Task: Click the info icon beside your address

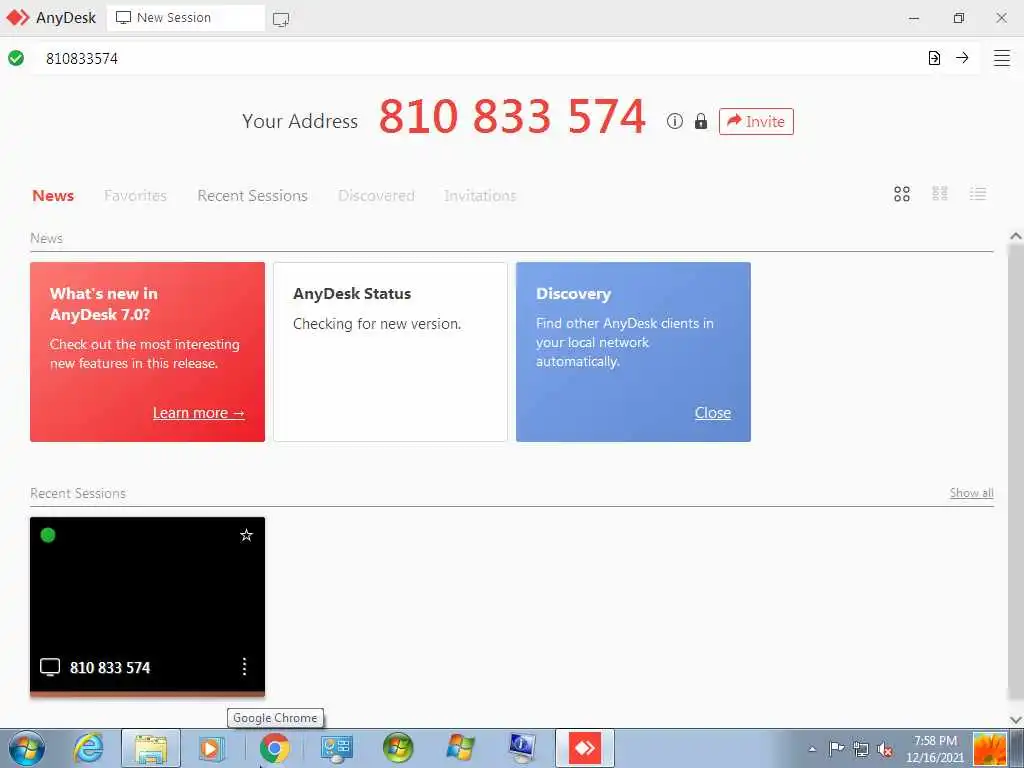Action: pos(675,121)
